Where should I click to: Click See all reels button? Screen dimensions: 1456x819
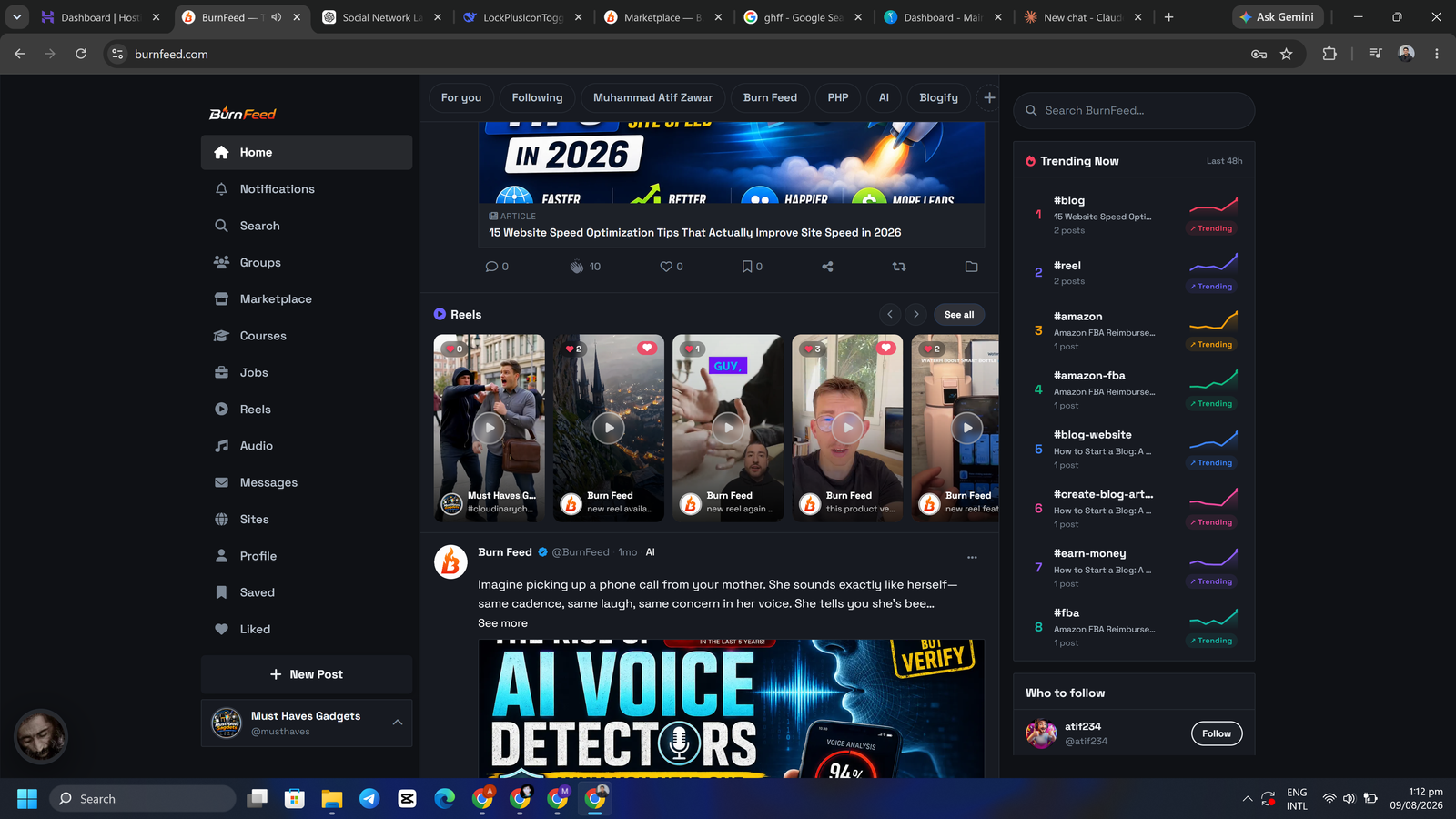[959, 315]
